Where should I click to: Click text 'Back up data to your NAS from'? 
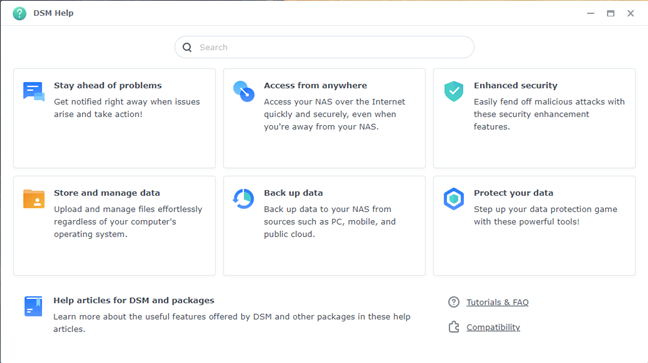[x=327, y=209]
